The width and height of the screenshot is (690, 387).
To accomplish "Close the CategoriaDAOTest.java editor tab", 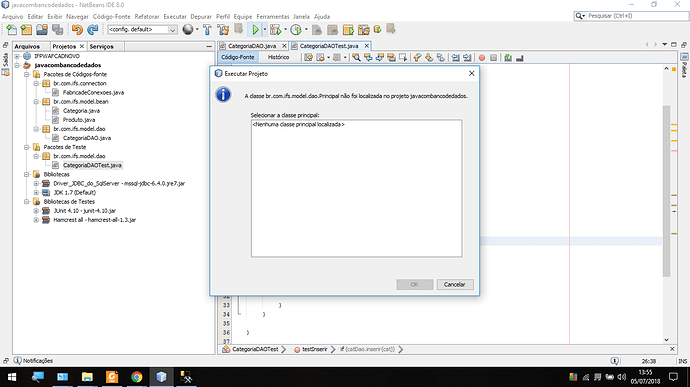I will 366,46.
